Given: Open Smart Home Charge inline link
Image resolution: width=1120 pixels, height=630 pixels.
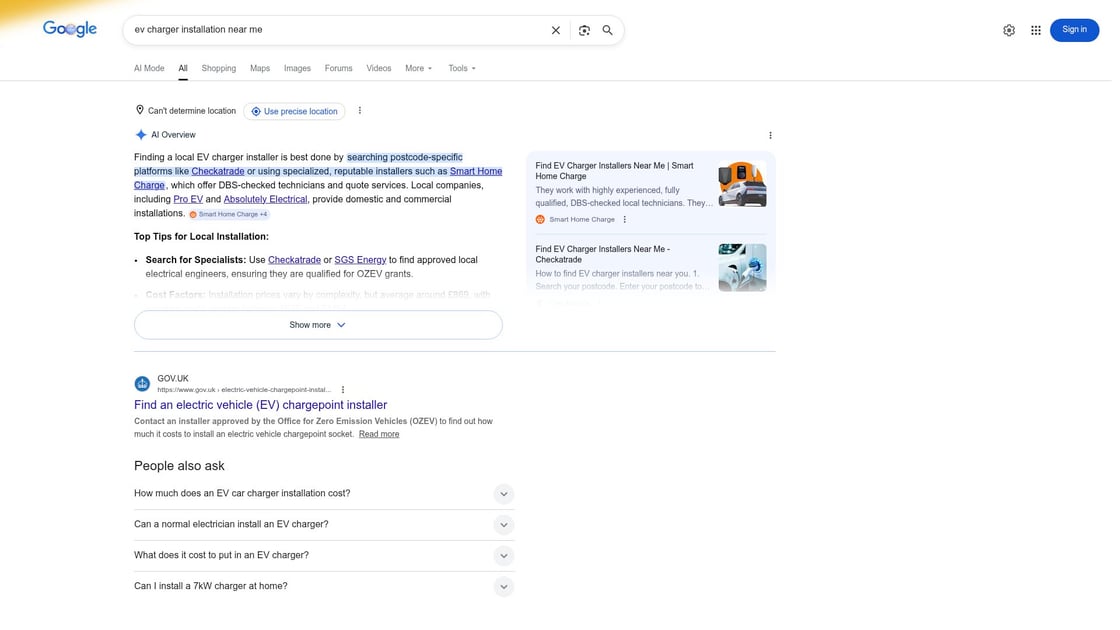Looking at the screenshot, I should (x=476, y=171).
